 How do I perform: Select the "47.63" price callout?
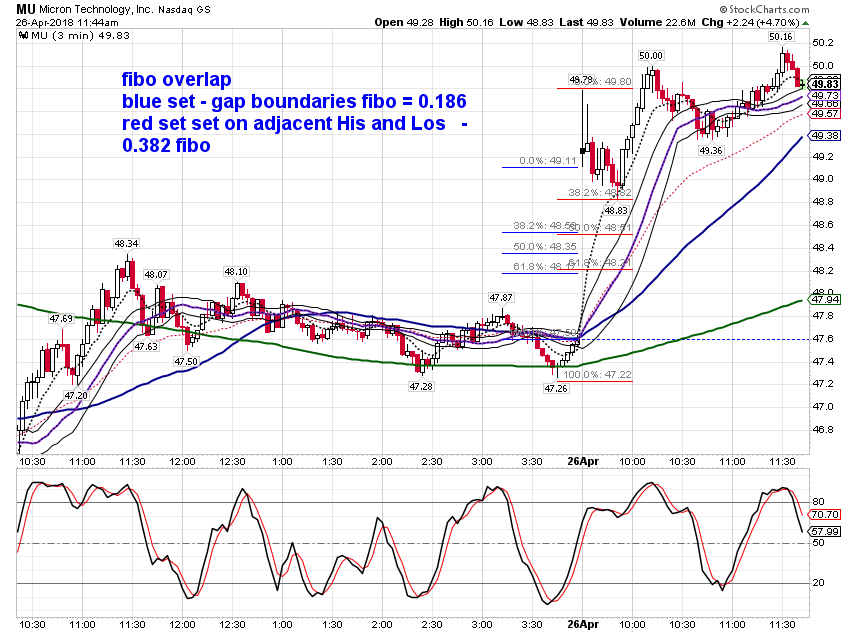pos(146,347)
